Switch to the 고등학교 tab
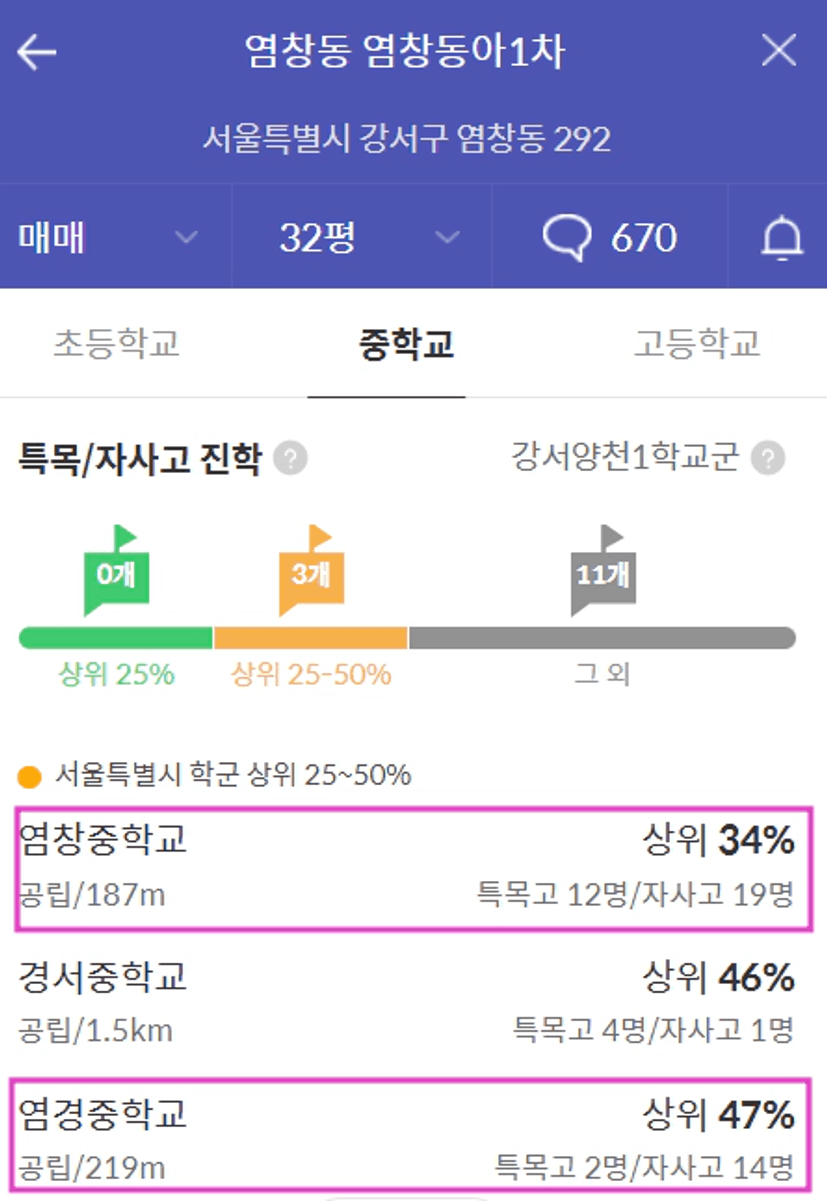The image size is (827, 1201). click(697, 344)
